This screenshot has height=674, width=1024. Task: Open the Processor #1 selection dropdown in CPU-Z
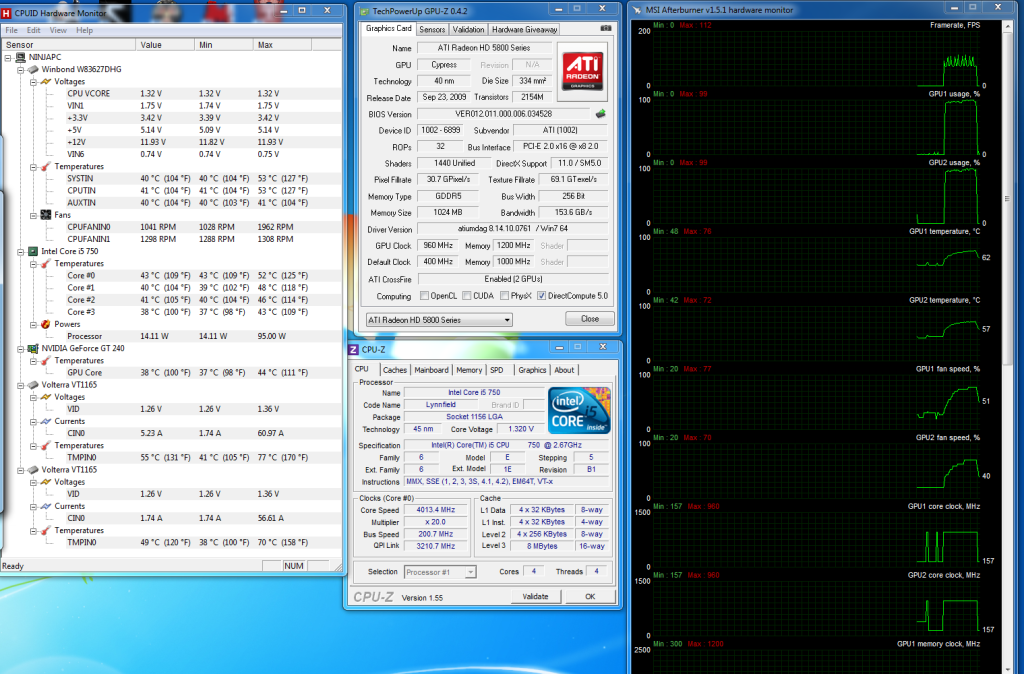click(x=440, y=572)
